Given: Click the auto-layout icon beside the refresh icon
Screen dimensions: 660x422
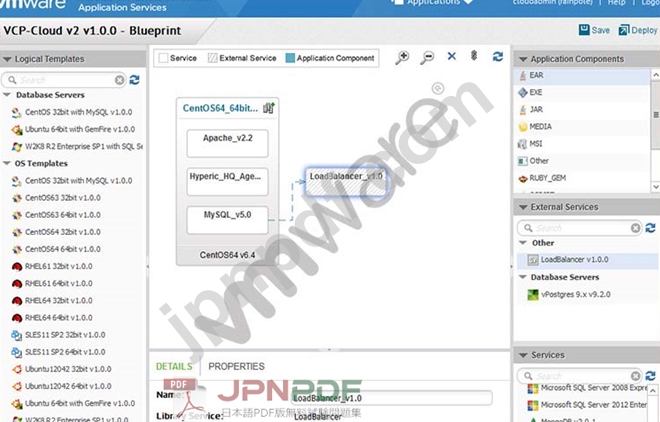Looking at the screenshot, I should [474, 56].
